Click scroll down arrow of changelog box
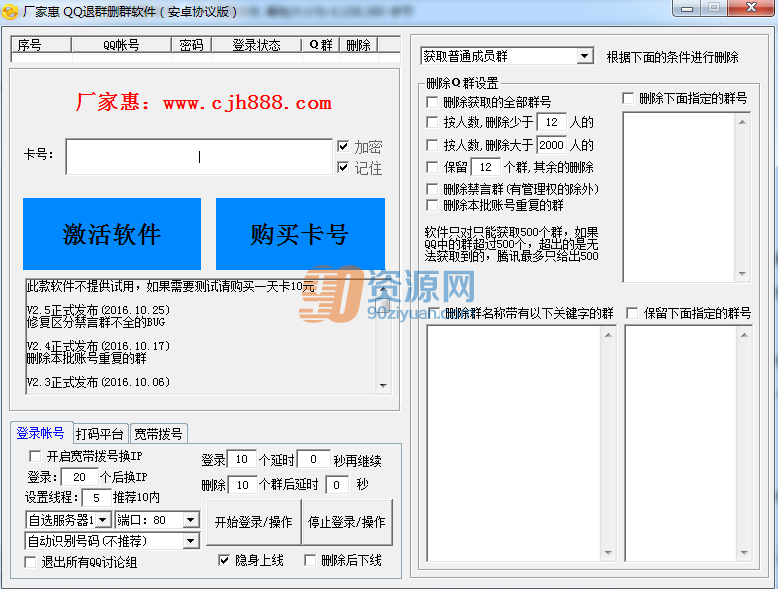The image size is (778, 589). coord(383,386)
